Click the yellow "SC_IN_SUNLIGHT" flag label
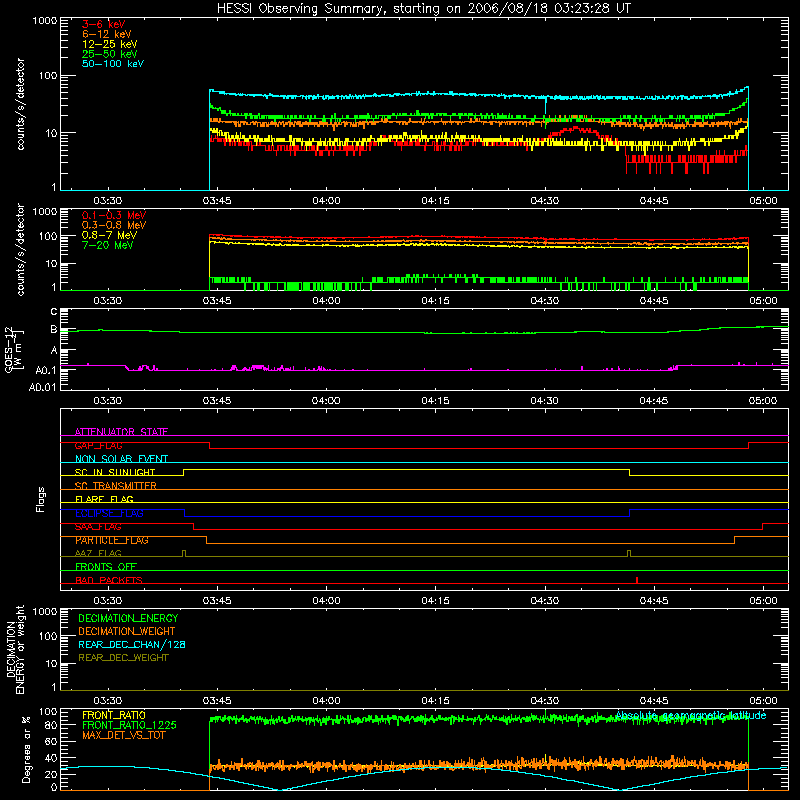 [x=115, y=472]
